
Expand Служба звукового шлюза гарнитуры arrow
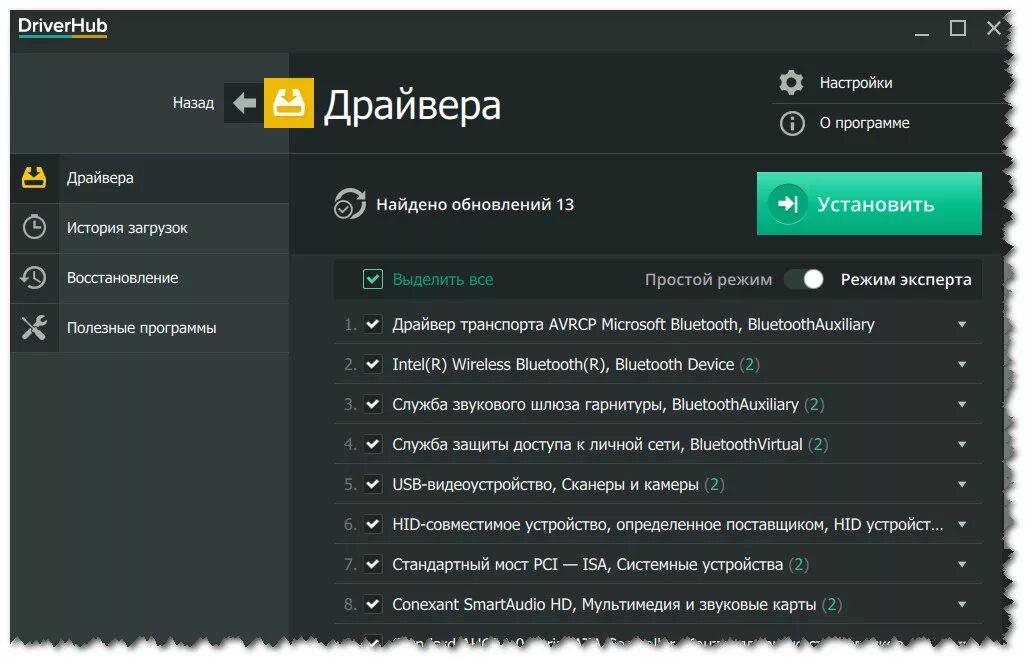962,404
